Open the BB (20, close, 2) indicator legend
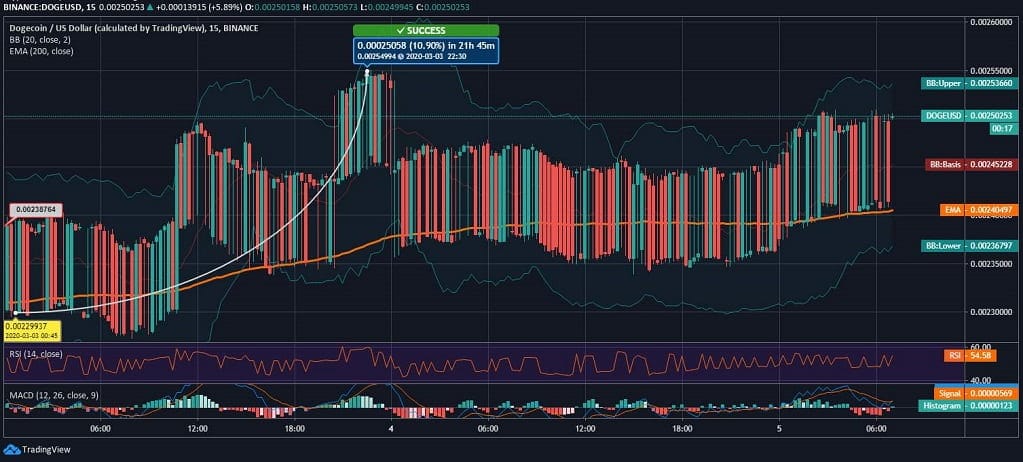Viewport: 1023px width, 462px height. [x=40, y=39]
